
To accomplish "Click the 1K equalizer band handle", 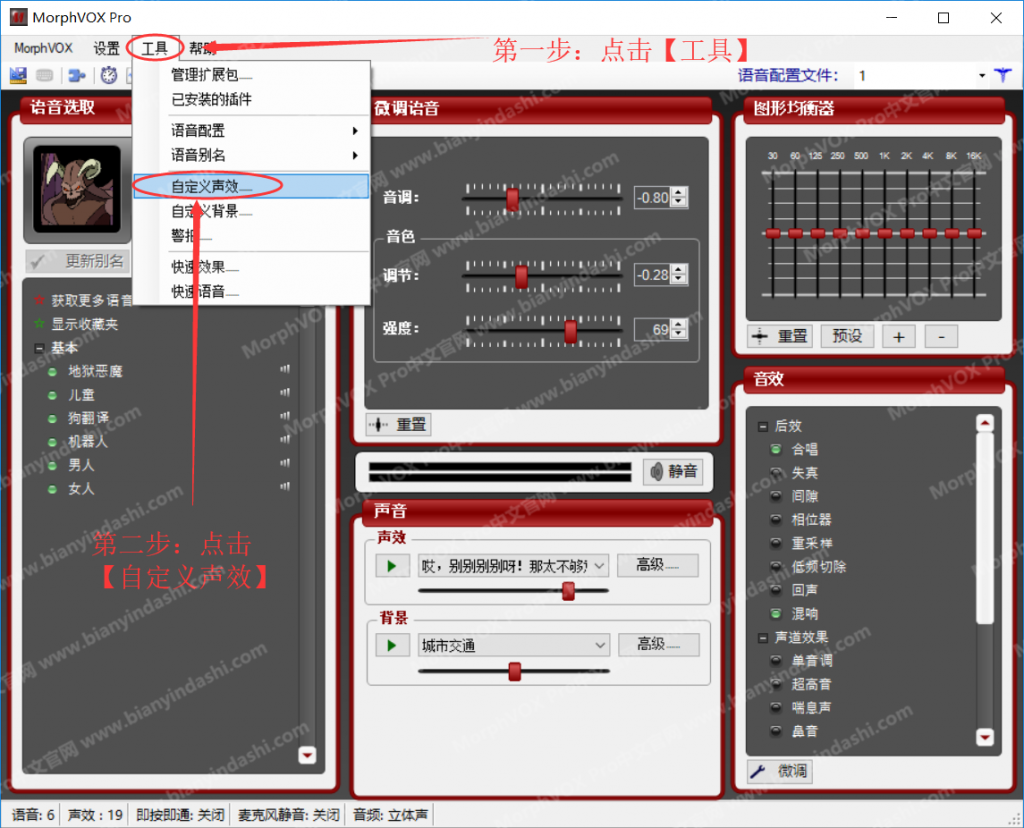I will 885,233.
